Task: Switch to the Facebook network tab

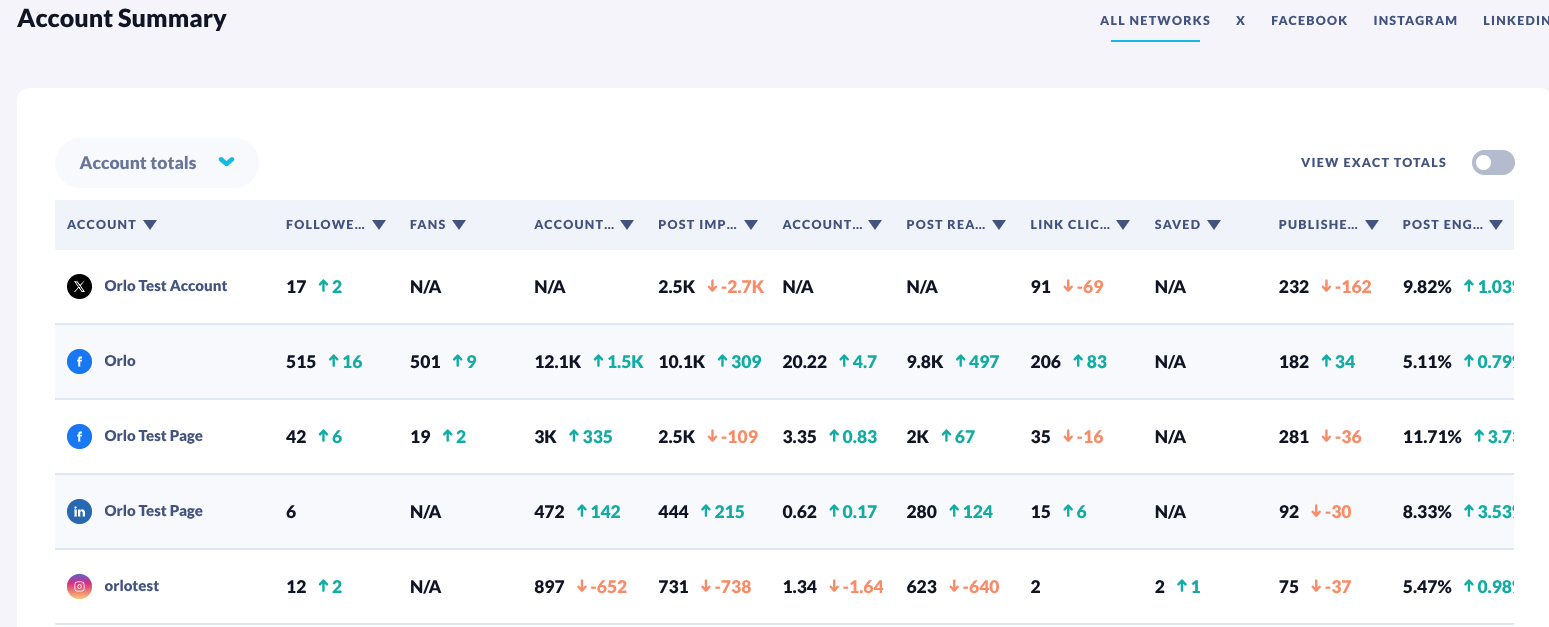Action: pyautogui.click(x=1309, y=20)
